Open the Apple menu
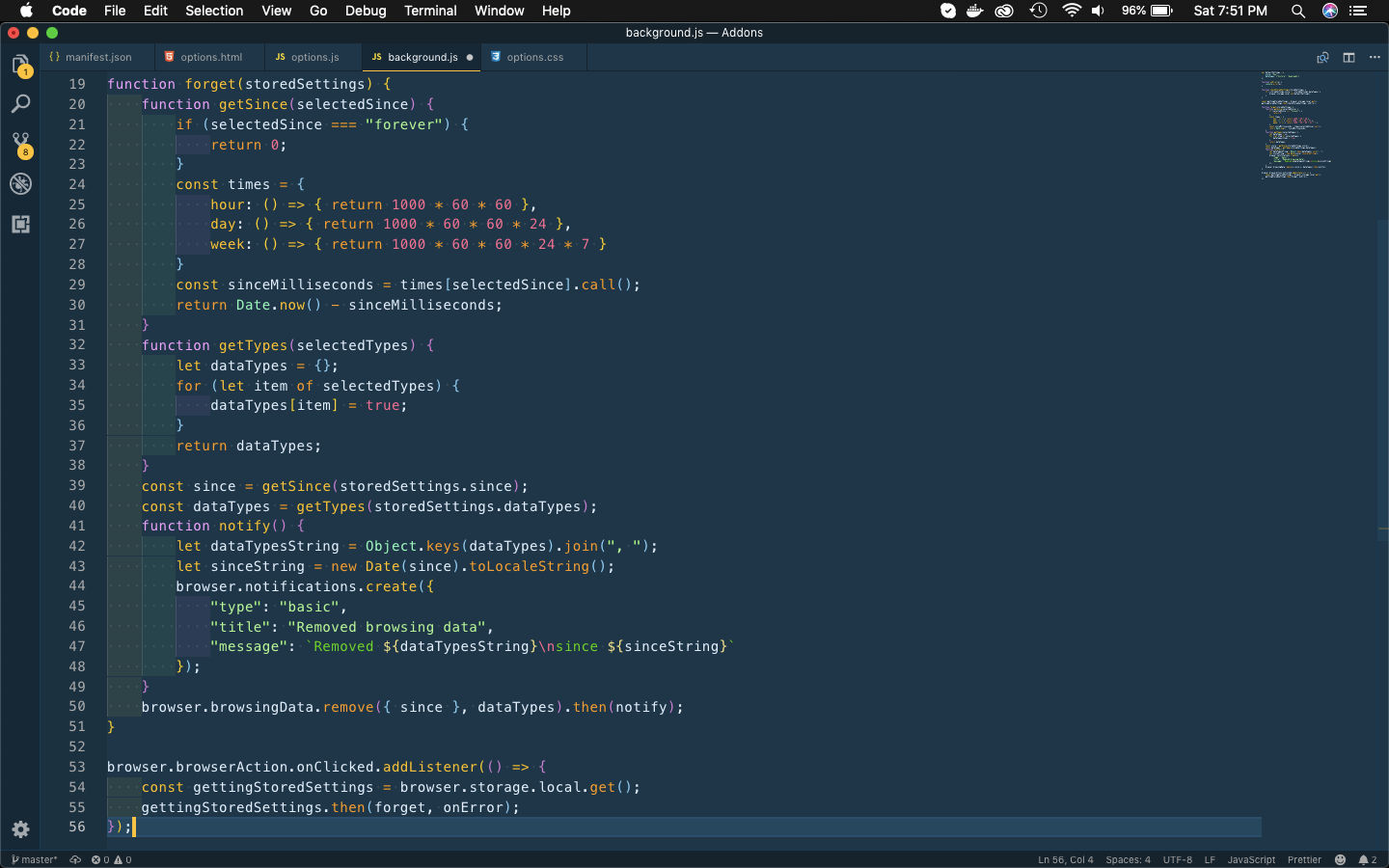This screenshot has height=868, width=1389. click(x=26, y=11)
